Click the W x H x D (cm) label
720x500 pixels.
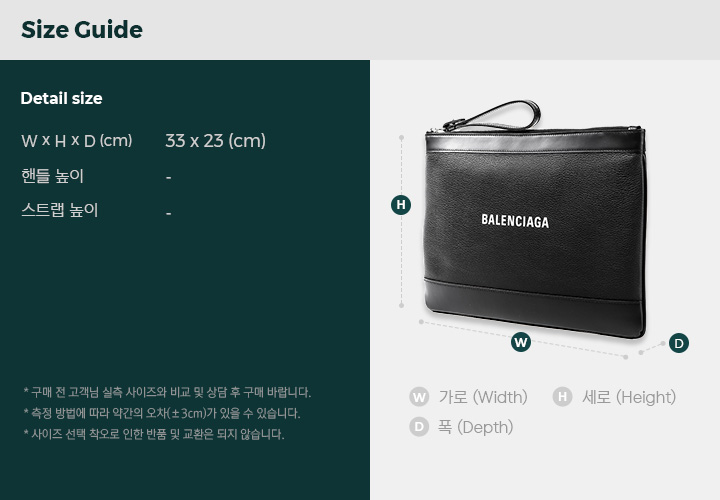[x=77, y=141]
